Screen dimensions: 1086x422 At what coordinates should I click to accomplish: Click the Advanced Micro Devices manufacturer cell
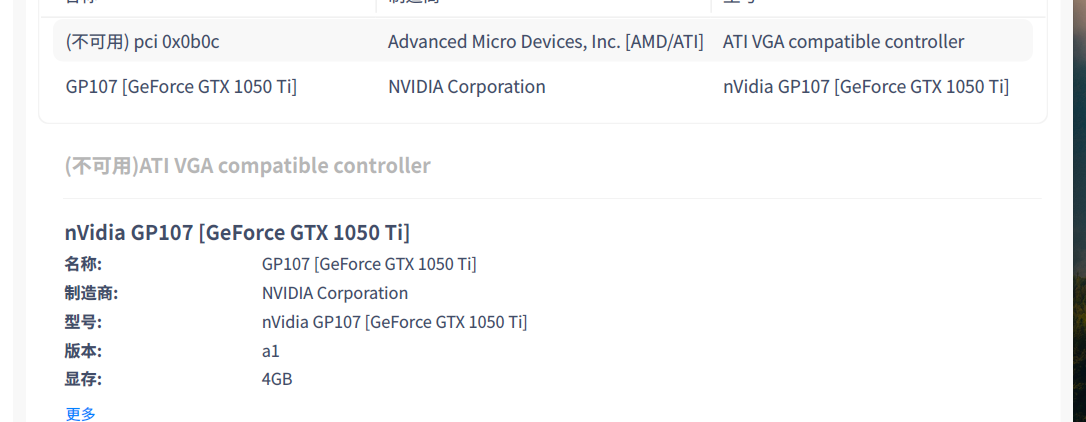[545, 42]
